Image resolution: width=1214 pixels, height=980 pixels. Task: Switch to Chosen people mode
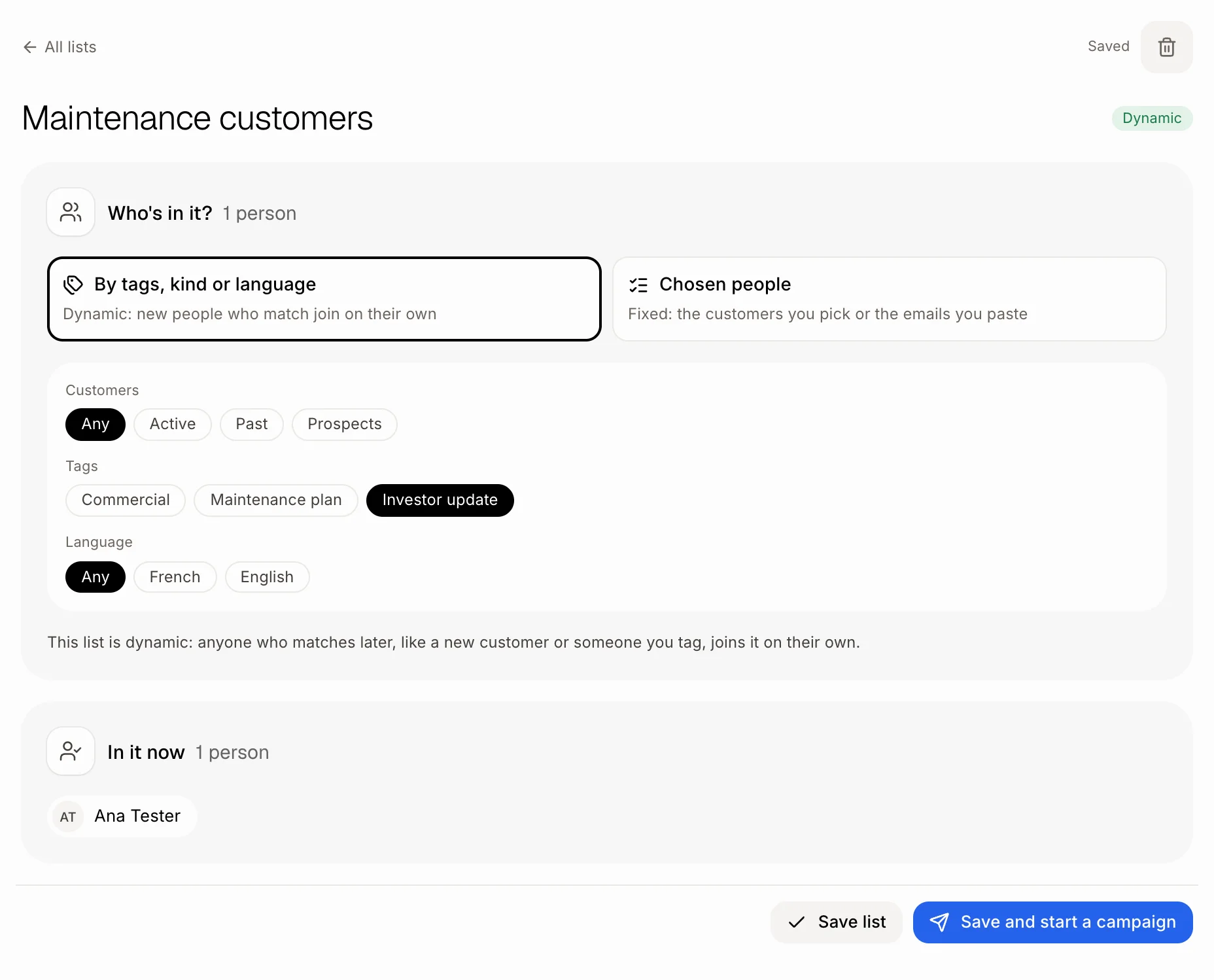(x=890, y=299)
